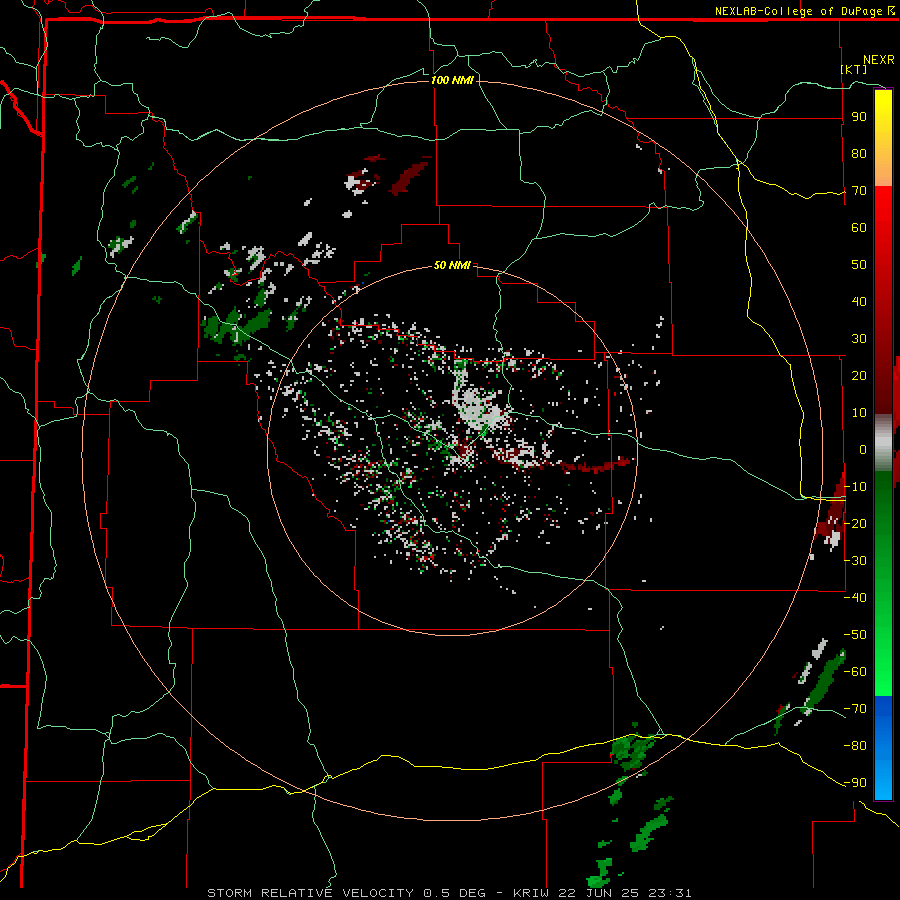Select the -70 value on the velocity scale

pos(855,709)
